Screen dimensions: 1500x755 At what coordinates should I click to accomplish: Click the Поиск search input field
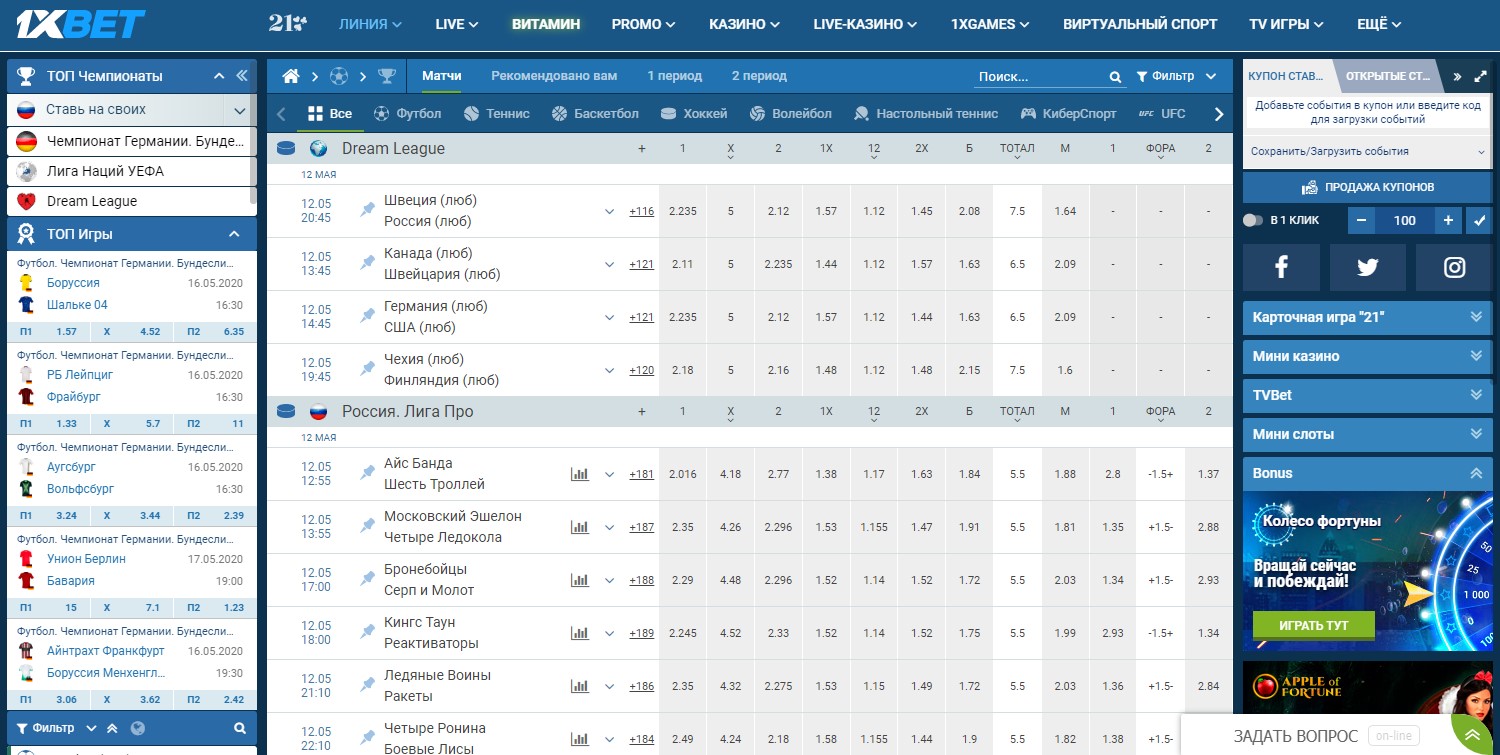1040,77
